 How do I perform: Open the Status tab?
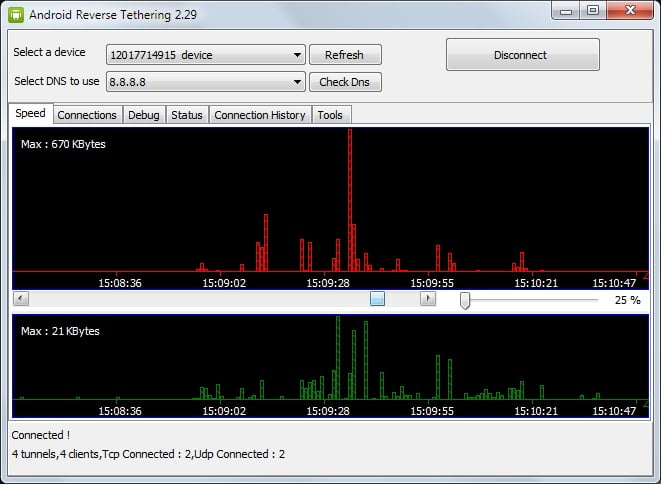tap(187, 115)
